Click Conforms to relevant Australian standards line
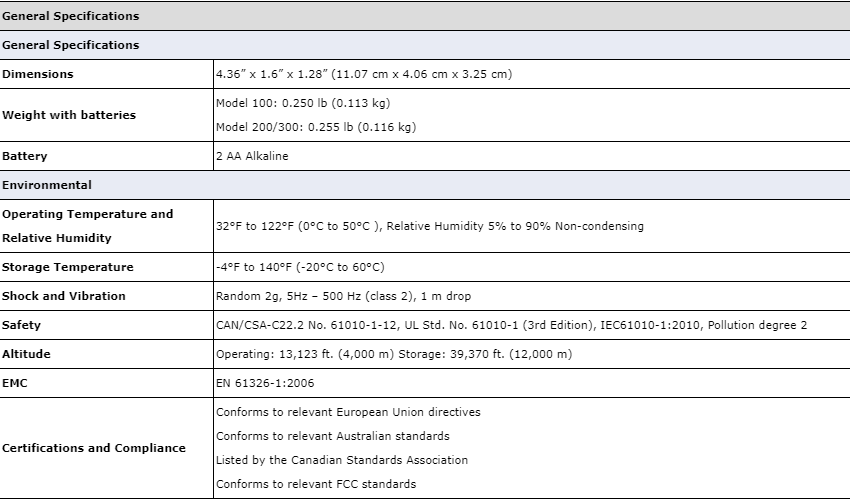 333,436
